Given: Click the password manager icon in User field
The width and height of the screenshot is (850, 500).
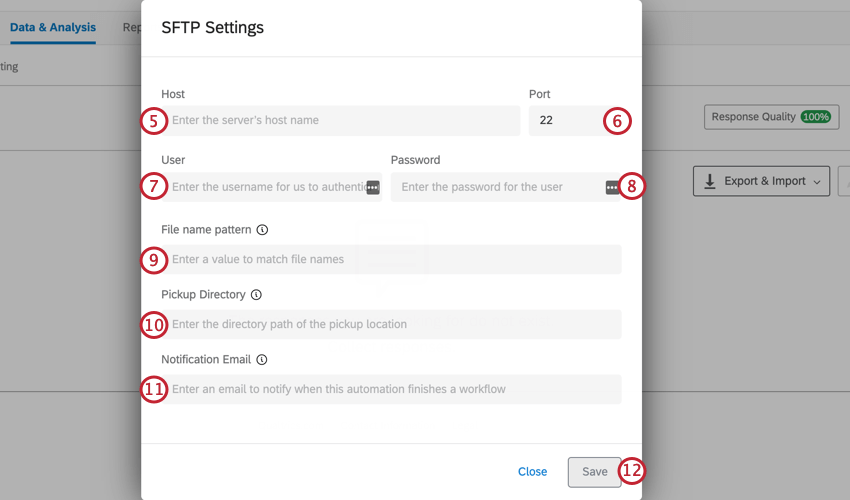Looking at the screenshot, I should click(x=373, y=187).
